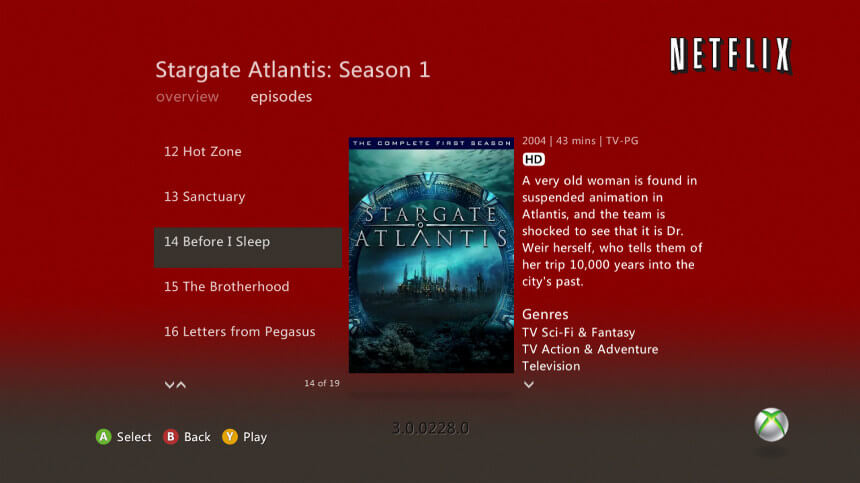Click the HD quality badge
This screenshot has height=483, width=860.
click(533, 160)
